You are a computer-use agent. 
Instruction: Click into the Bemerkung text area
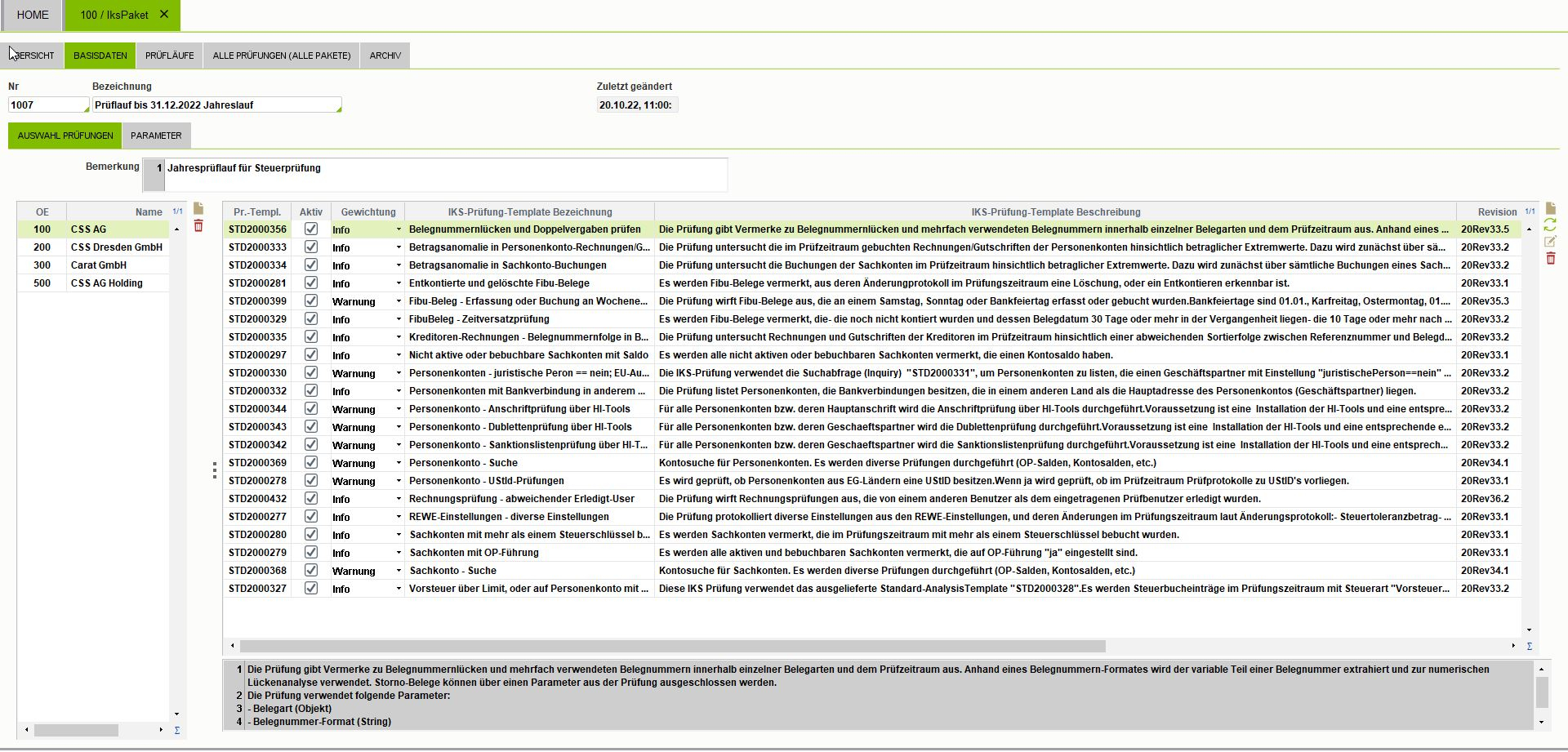(446, 175)
